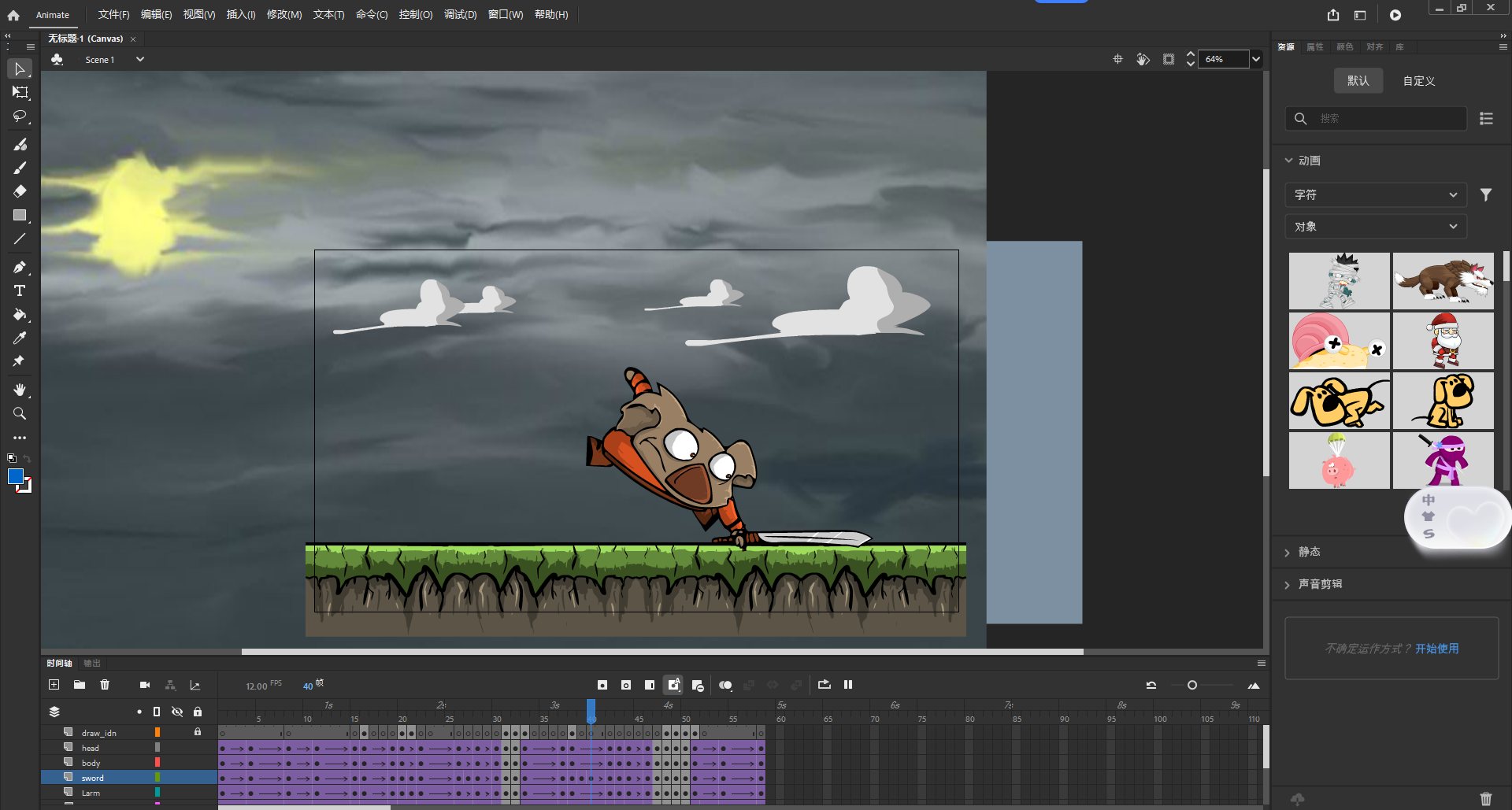Click the Delete layer trash icon
The height and width of the screenshot is (810, 1512).
[x=105, y=685]
